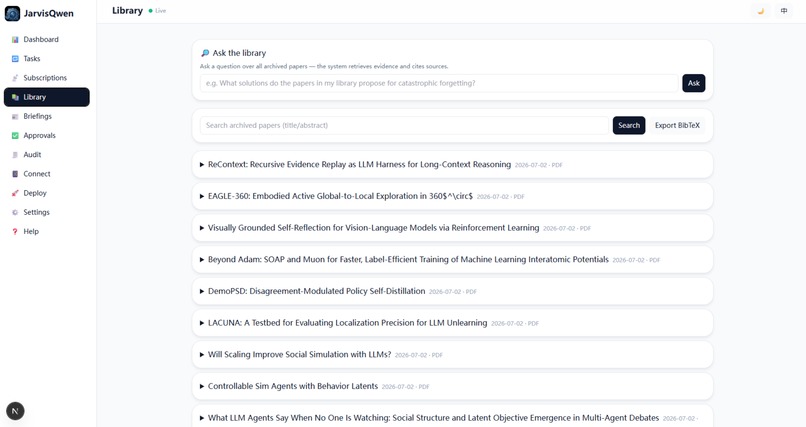Toggle dark mode with the moon button
The image size is (806, 427).
[x=760, y=11]
